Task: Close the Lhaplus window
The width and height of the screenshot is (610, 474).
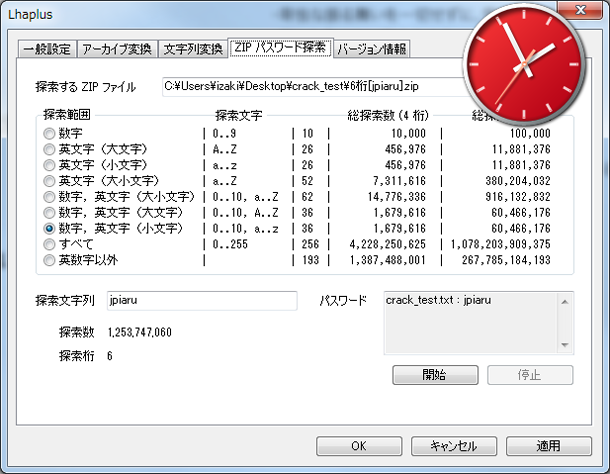Action: tap(580, 10)
